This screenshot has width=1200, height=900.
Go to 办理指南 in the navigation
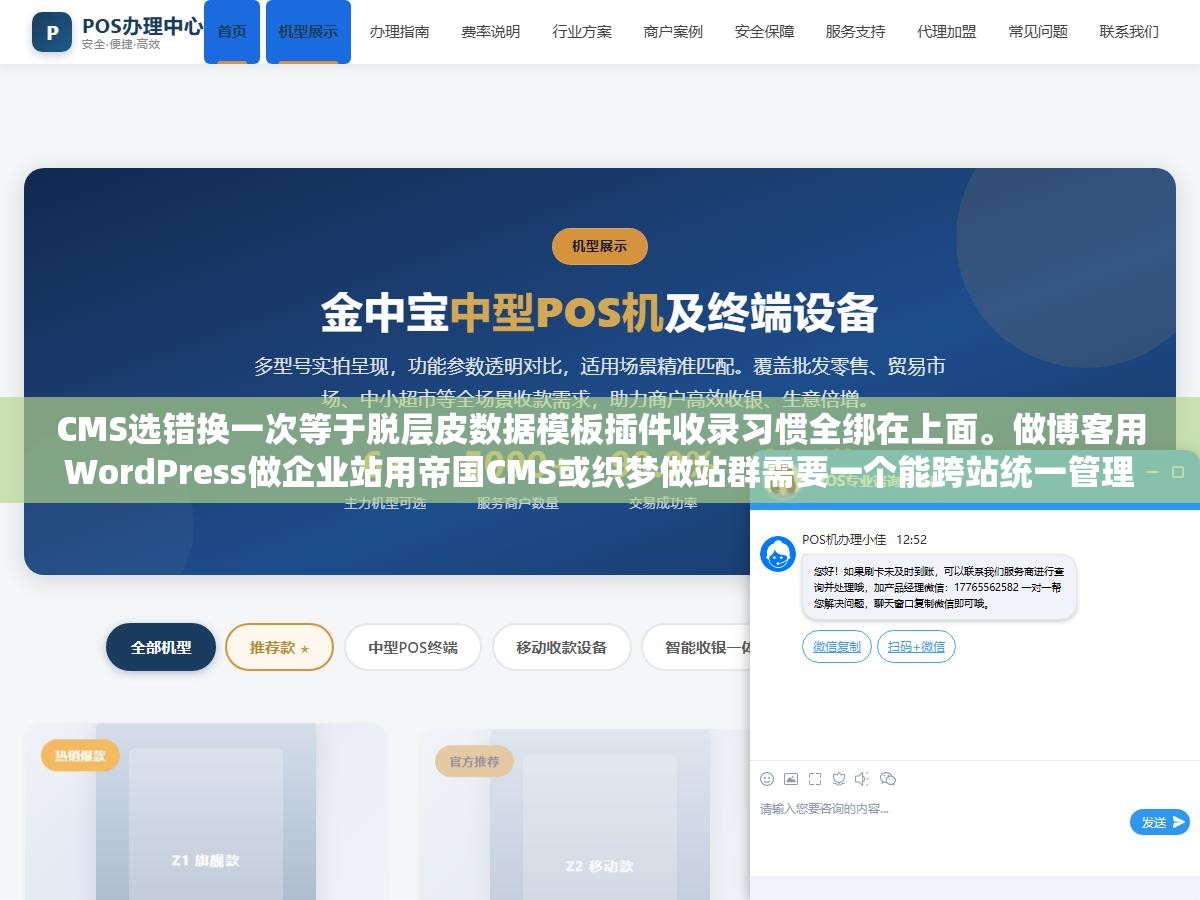399,32
